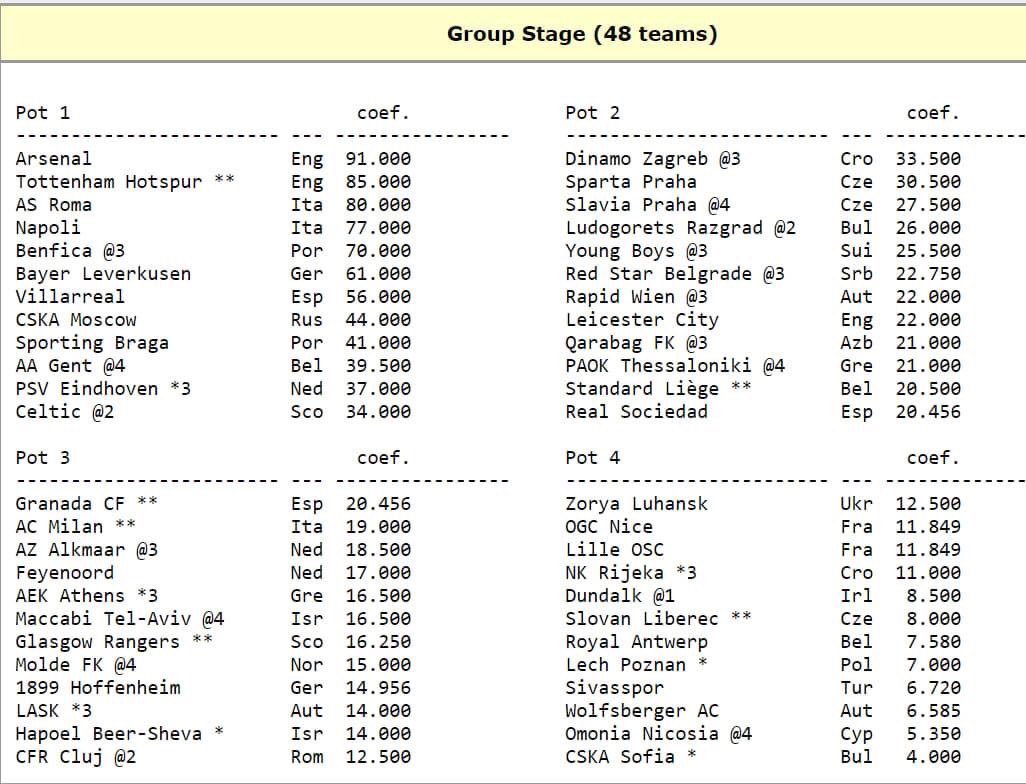Select Glasgow Rangers entry
Screen dimensions: 1026x784
pos(97,642)
